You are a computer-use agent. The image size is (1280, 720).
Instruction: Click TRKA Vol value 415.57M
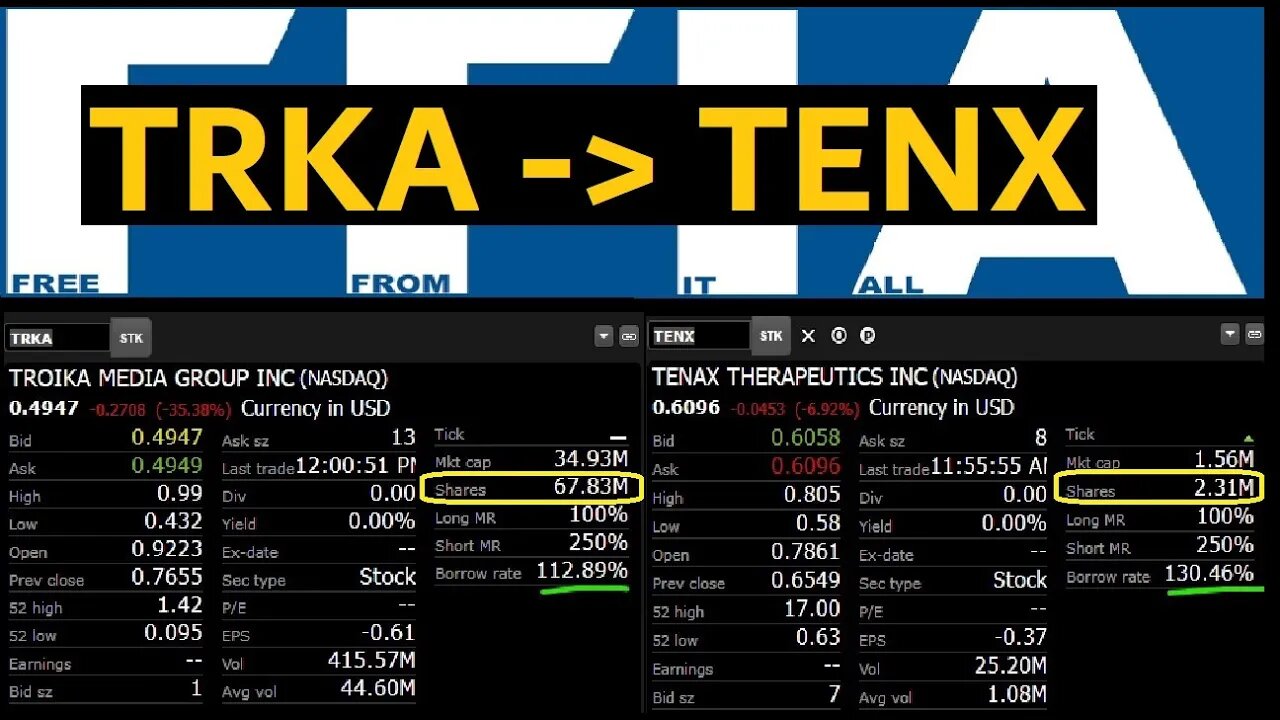click(372, 660)
